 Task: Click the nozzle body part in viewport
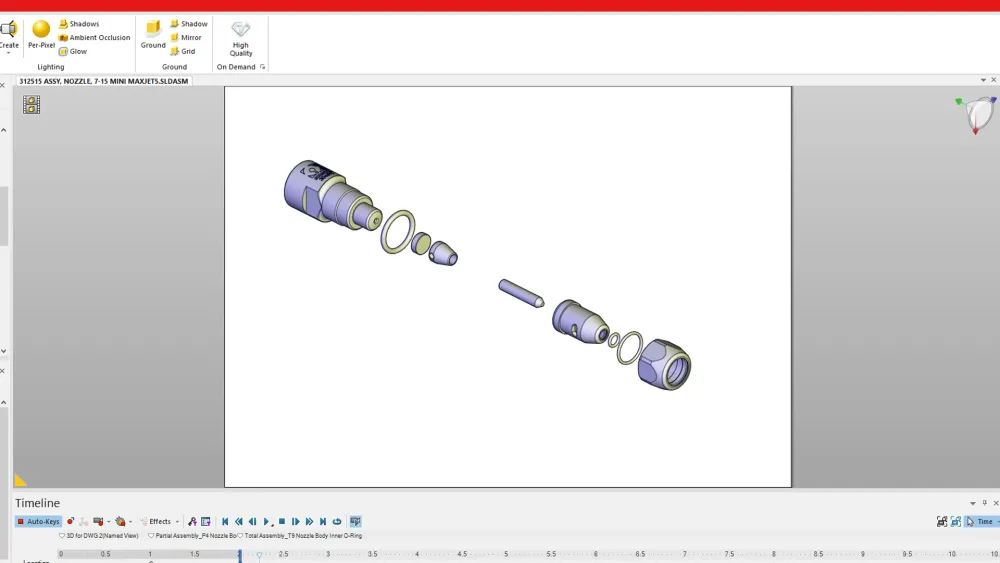pos(332,194)
